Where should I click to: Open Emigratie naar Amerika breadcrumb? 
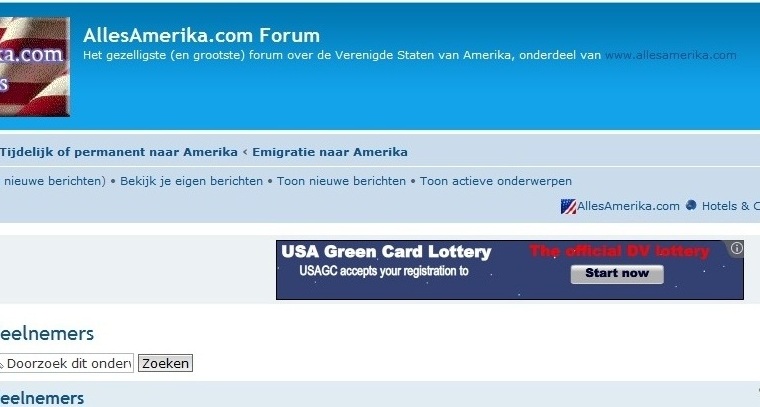(x=330, y=152)
